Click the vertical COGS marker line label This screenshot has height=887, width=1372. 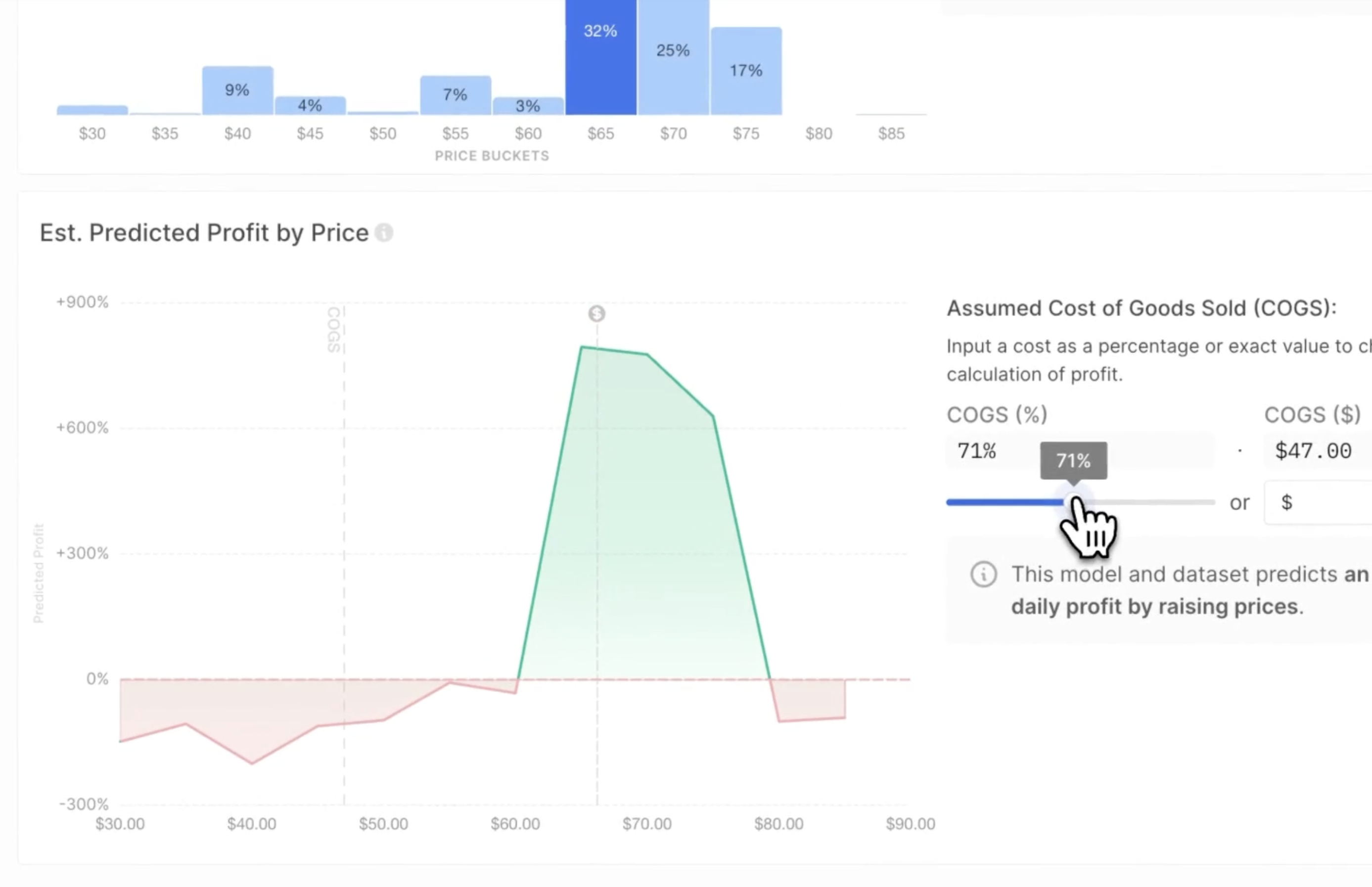(333, 329)
